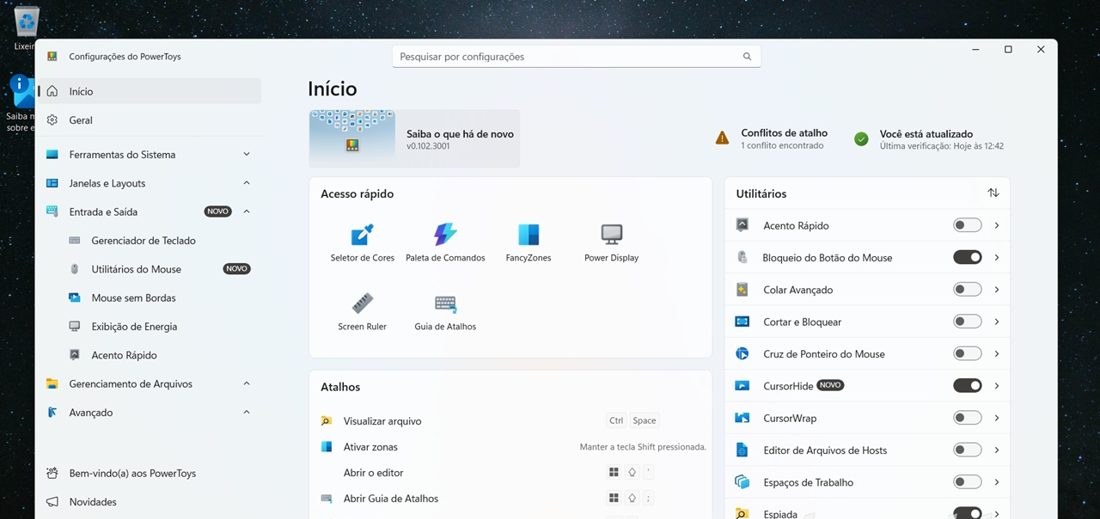Viewport: 1100px width, 519px height.
Task: Select Exibição de Energia in the sidebar
Action: pos(150,327)
